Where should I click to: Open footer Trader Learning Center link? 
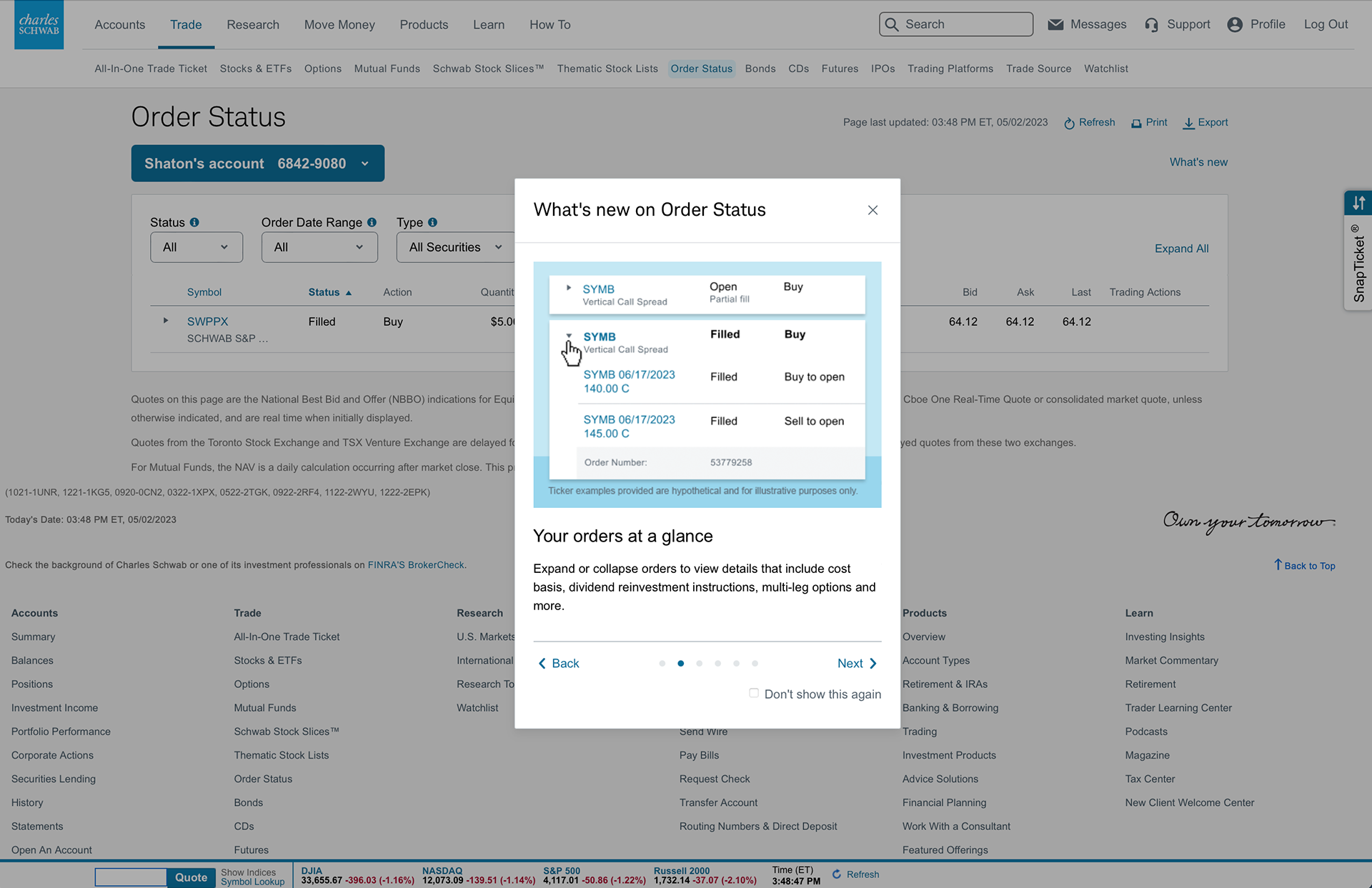[x=1178, y=708]
